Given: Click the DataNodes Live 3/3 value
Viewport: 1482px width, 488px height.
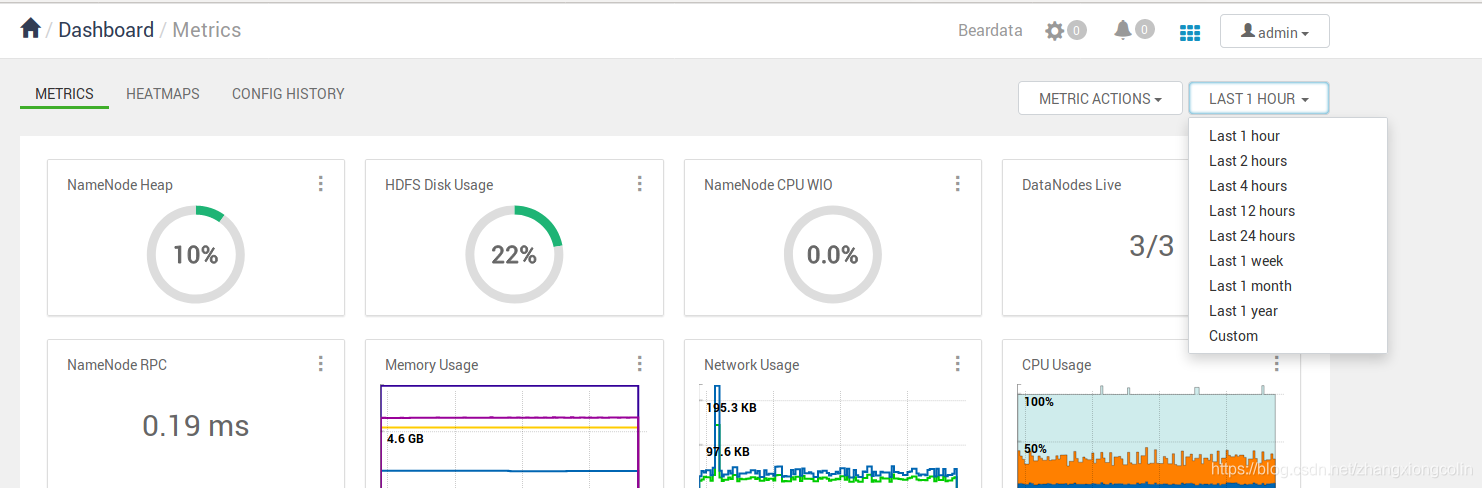Looking at the screenshot, I should point(1152,246).
